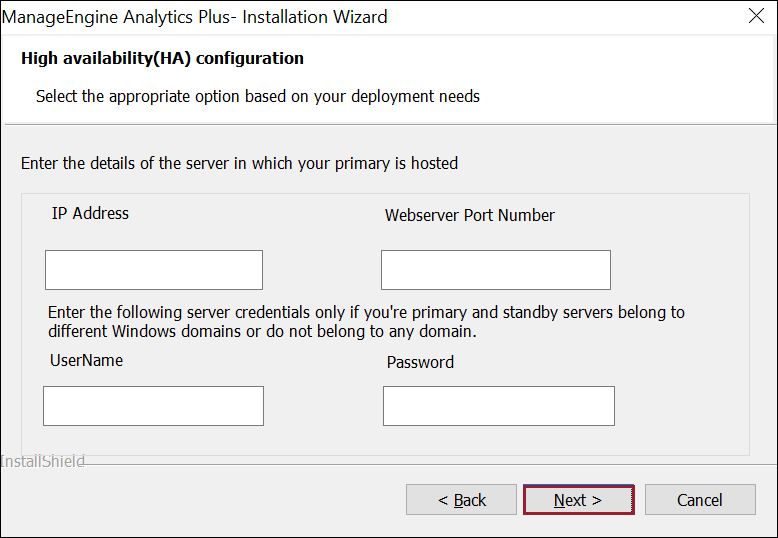
Task: Click the High availability(HA) configuration heading
Action: point(162,58)
